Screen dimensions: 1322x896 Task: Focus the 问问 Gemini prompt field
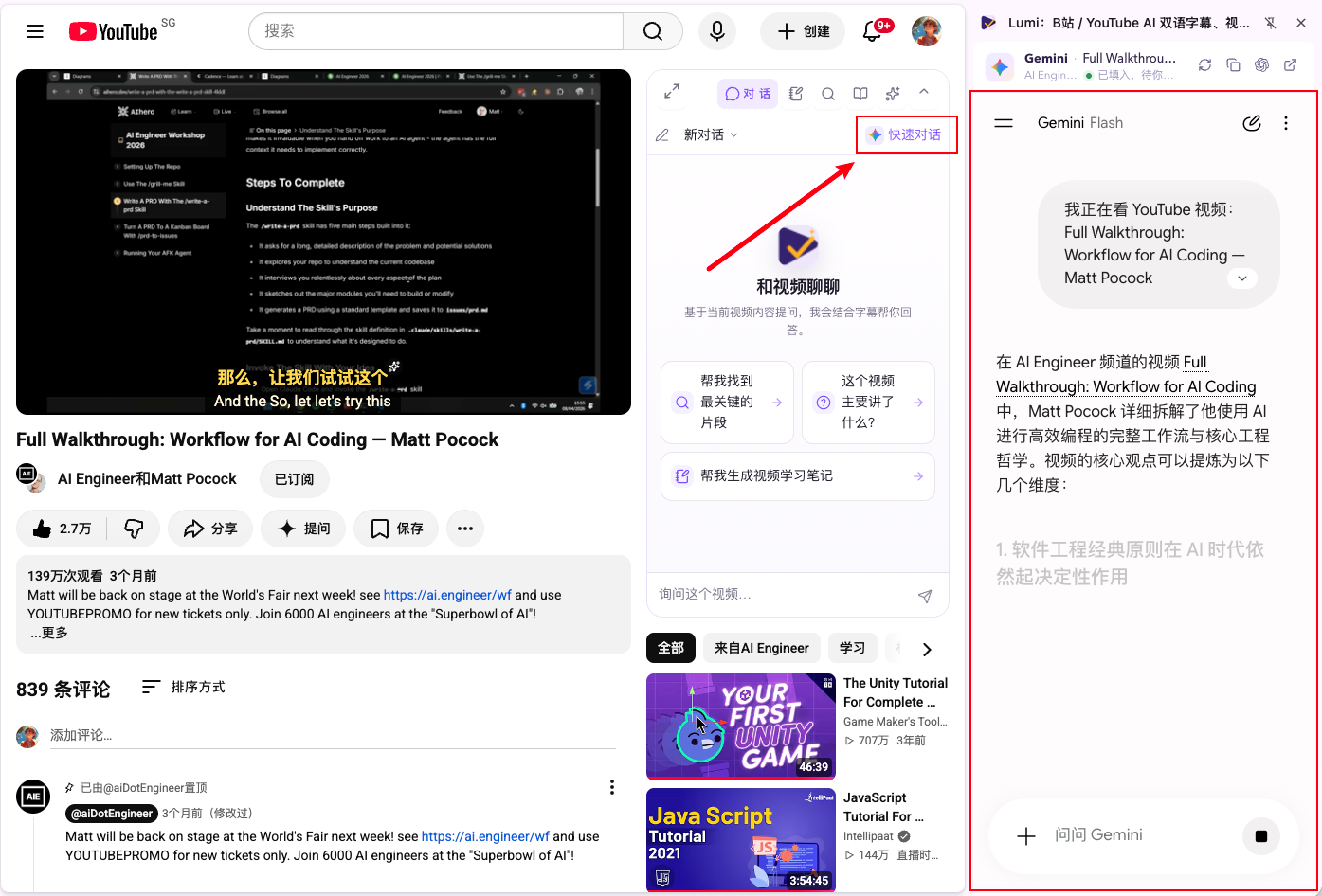pyautogui.click(x=1140, y=835)
